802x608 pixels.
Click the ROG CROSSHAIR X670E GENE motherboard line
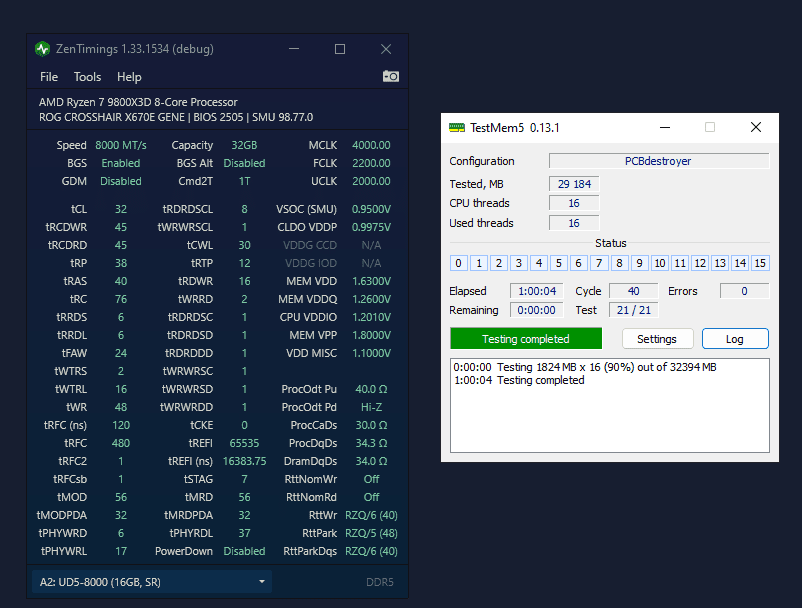176,117
